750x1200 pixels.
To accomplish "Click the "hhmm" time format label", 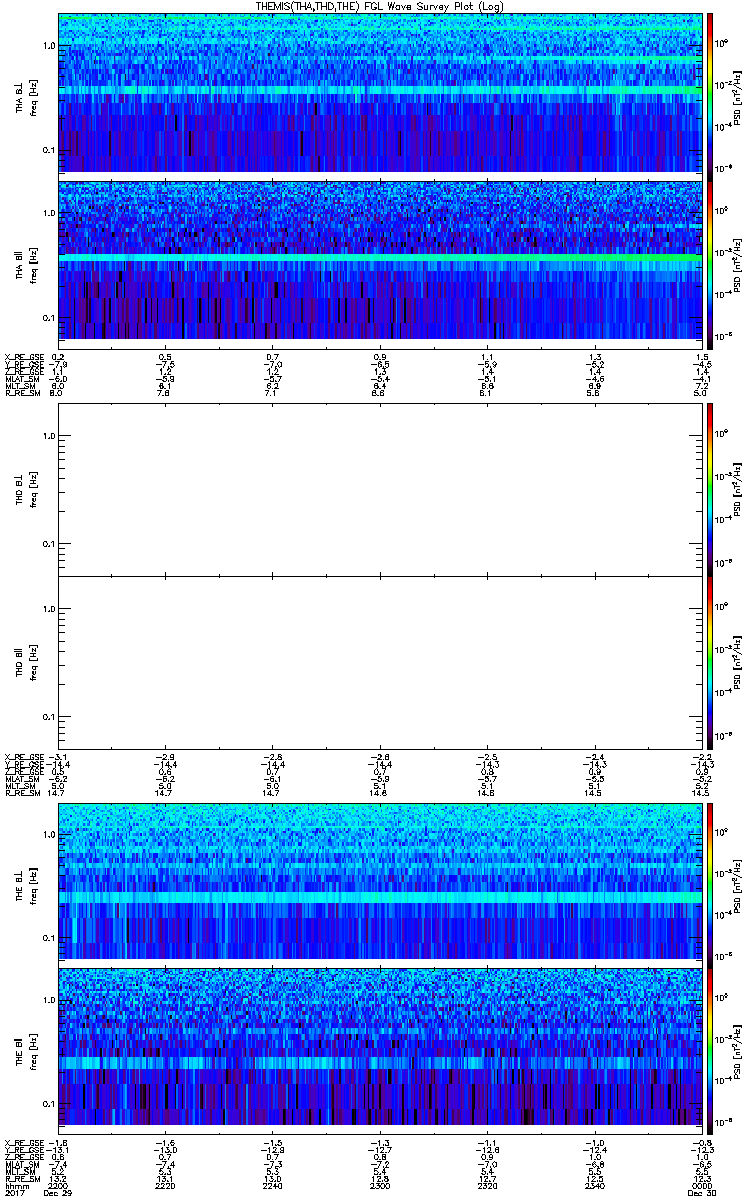I will point(15,1187).
